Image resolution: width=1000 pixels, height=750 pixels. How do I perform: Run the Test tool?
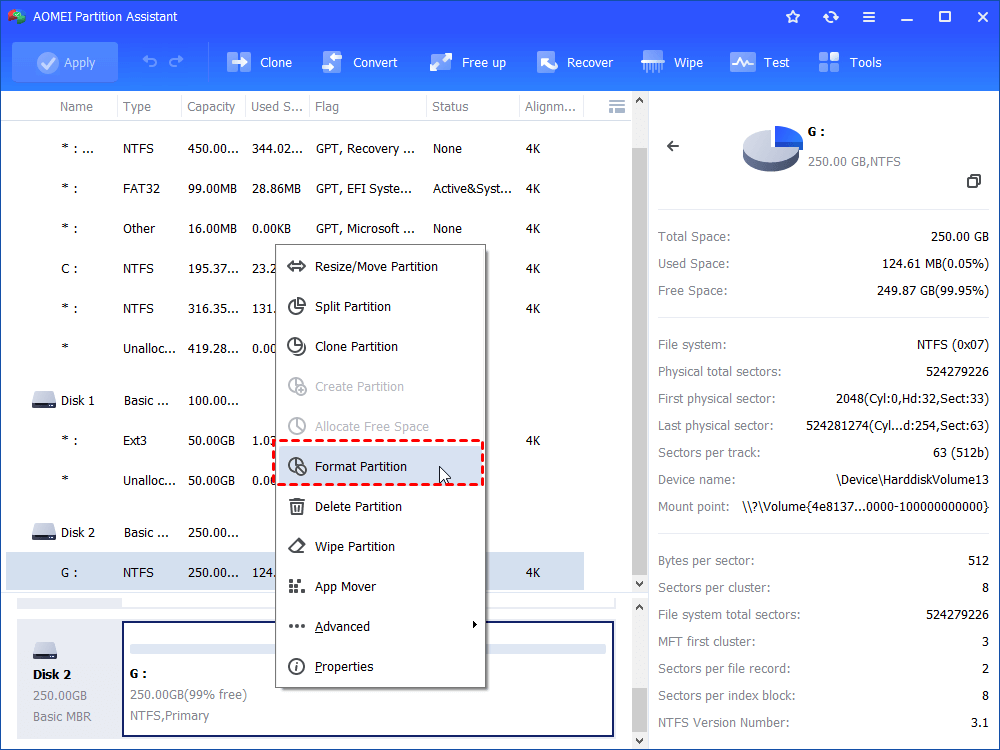click(x=760, y=61)
